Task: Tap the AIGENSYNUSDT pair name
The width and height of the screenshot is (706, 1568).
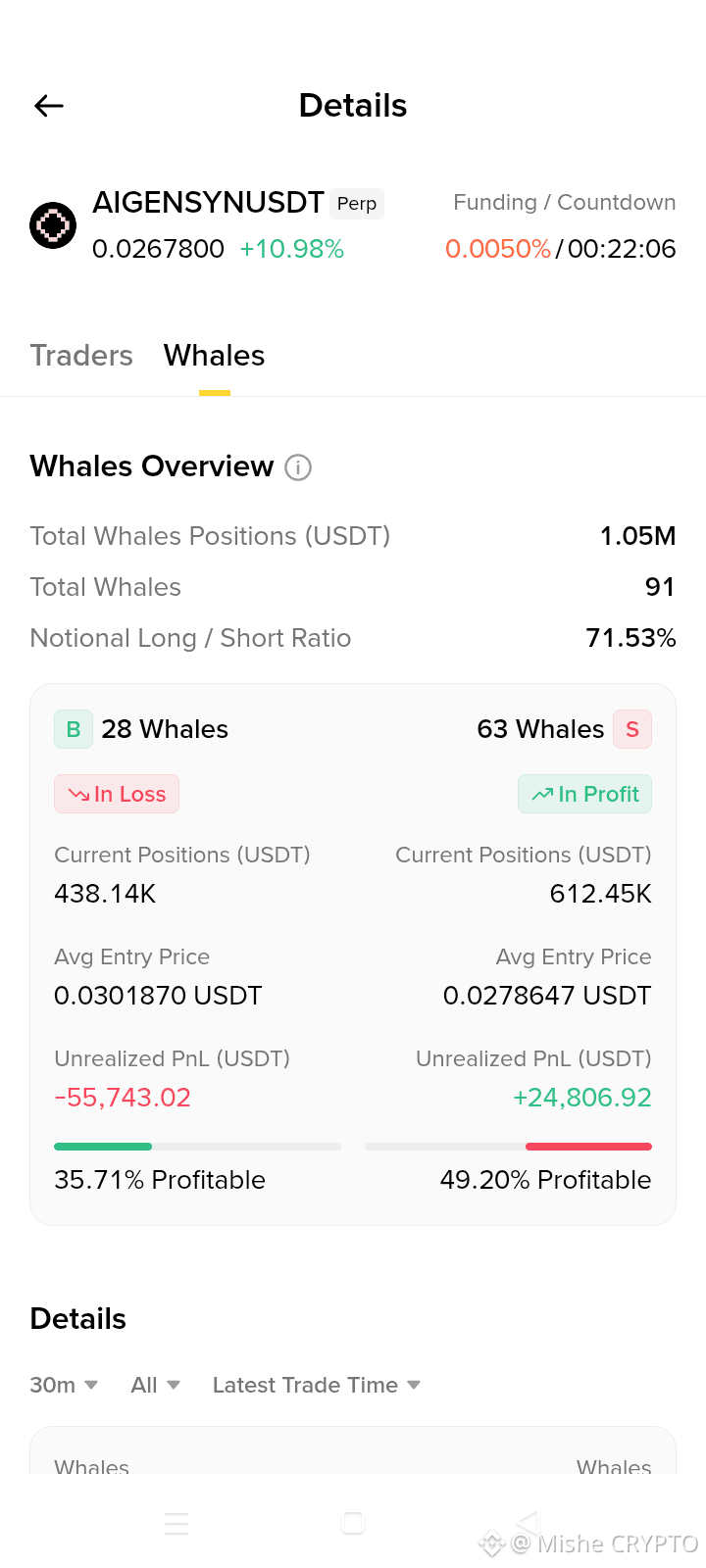Action: [x=208, y=203]
